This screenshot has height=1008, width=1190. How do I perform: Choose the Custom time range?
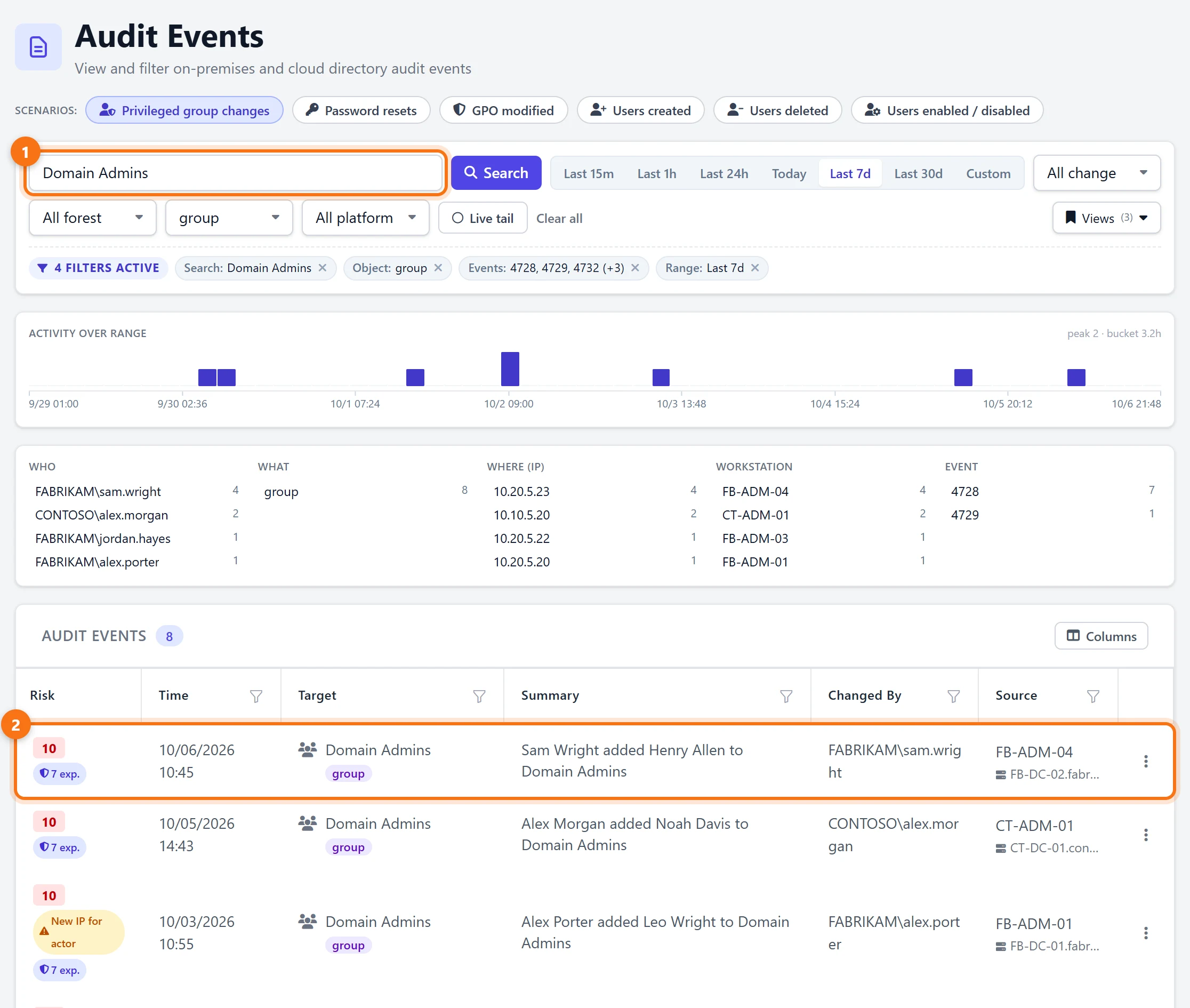[x=988, y=173]
